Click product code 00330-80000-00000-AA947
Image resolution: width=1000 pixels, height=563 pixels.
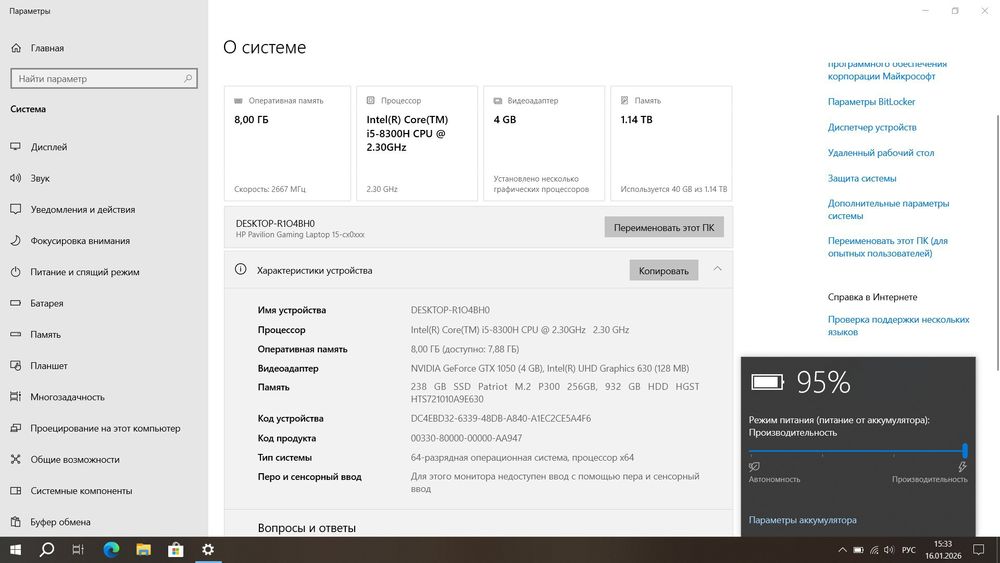[x=466, y=438]
